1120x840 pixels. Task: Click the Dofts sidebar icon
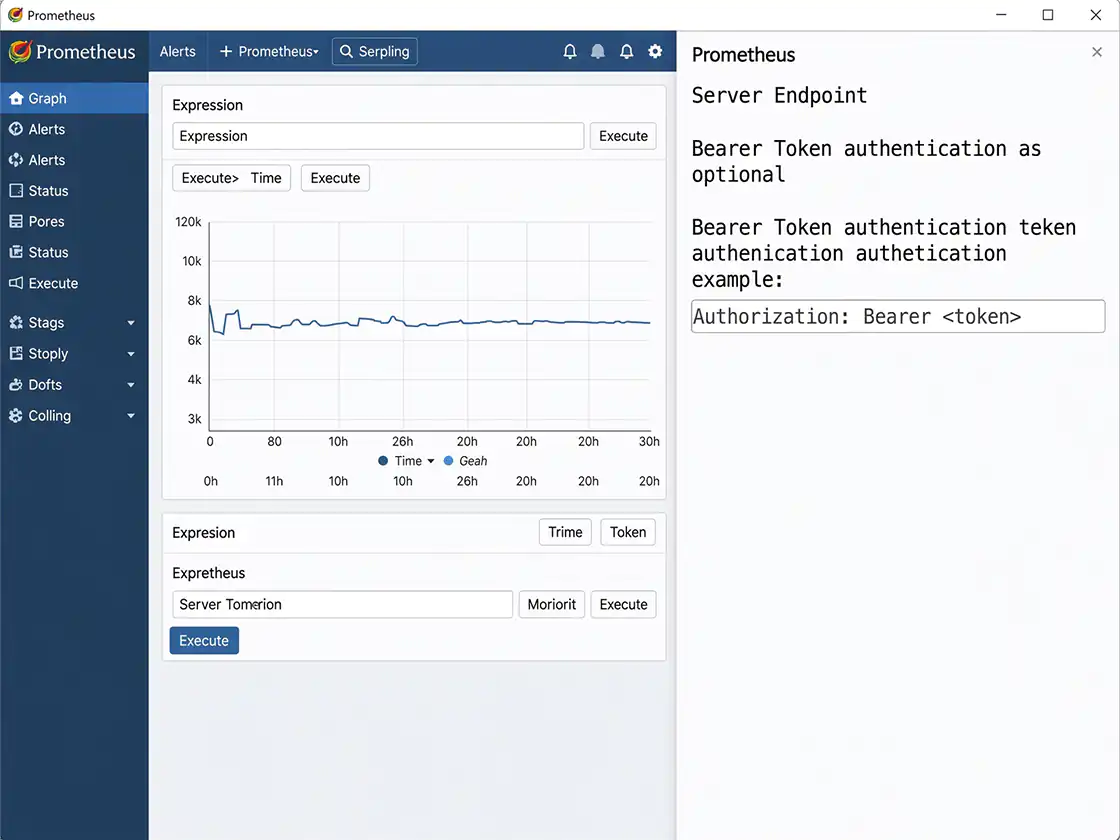pos(16,385)
